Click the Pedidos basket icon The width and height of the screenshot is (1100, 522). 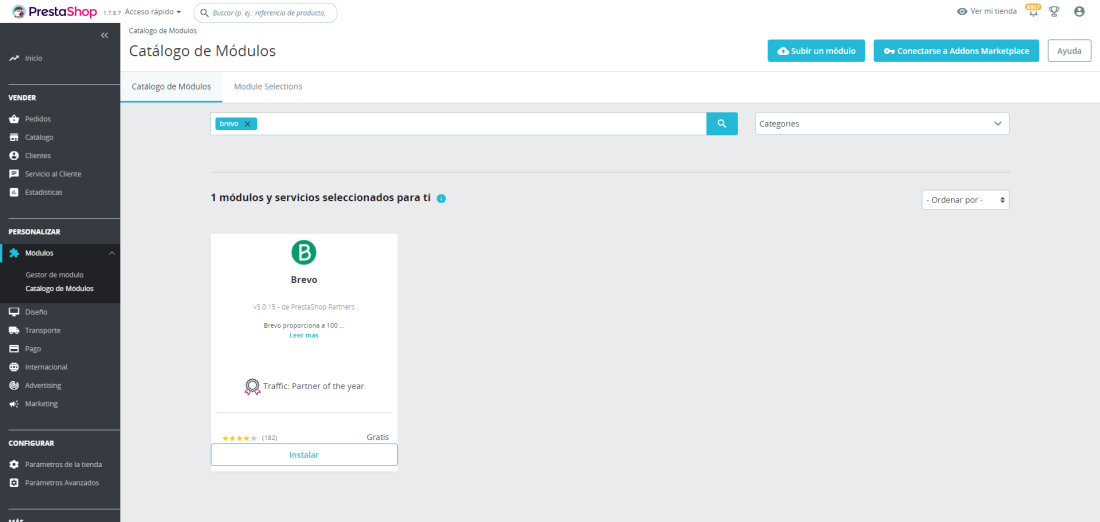pyautogui.click(x=14, y=119)
